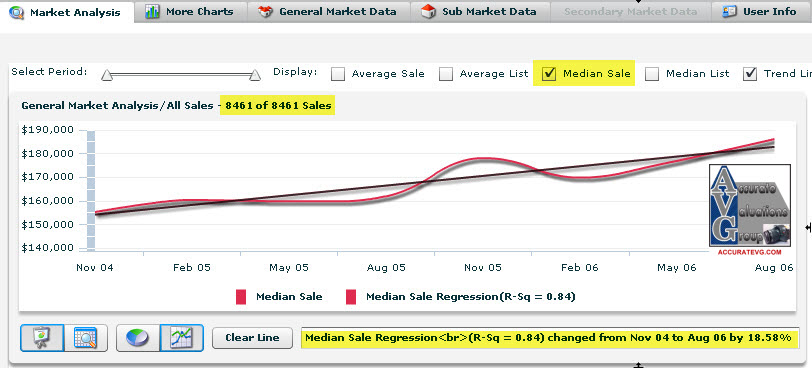The image size is (812, 368).
Task: Click the house icon on Sub Market Data
Action: [428, 11]
